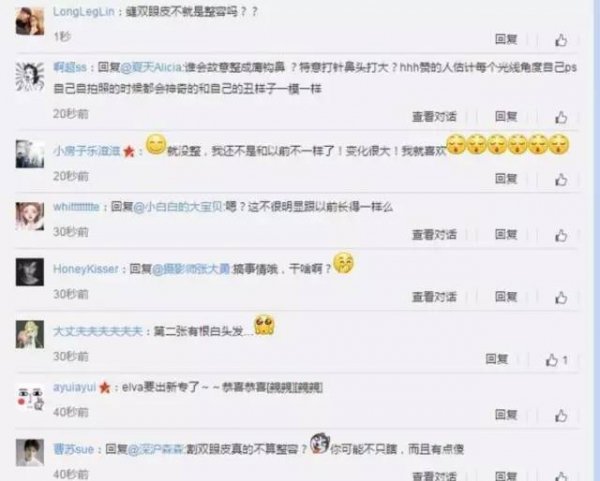Open HoneyKisser's dark avatar
Viewport: 600px width, 481px height.
click(30, 272)
